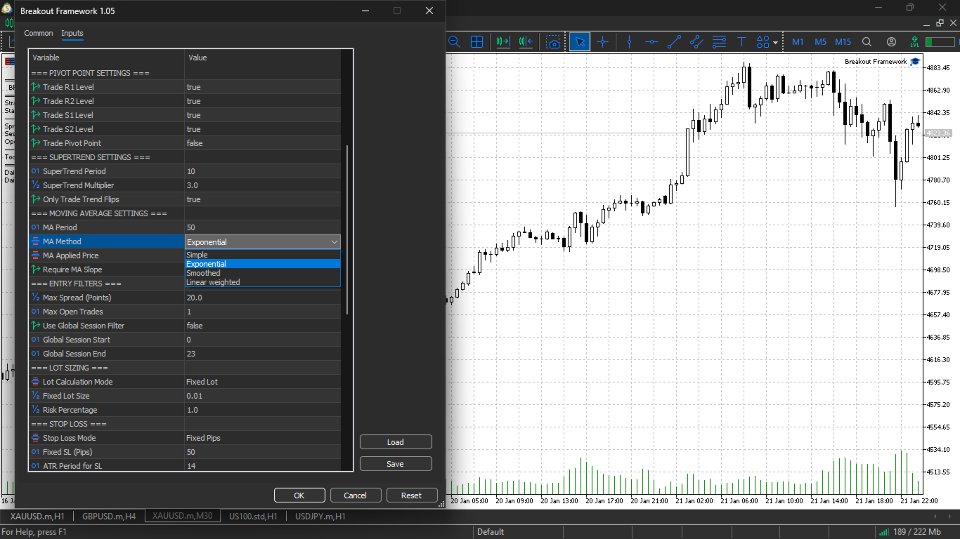The image size is (960, 539).
Task: Switch chart to M5 timeframe
Action: pos(820,42)
